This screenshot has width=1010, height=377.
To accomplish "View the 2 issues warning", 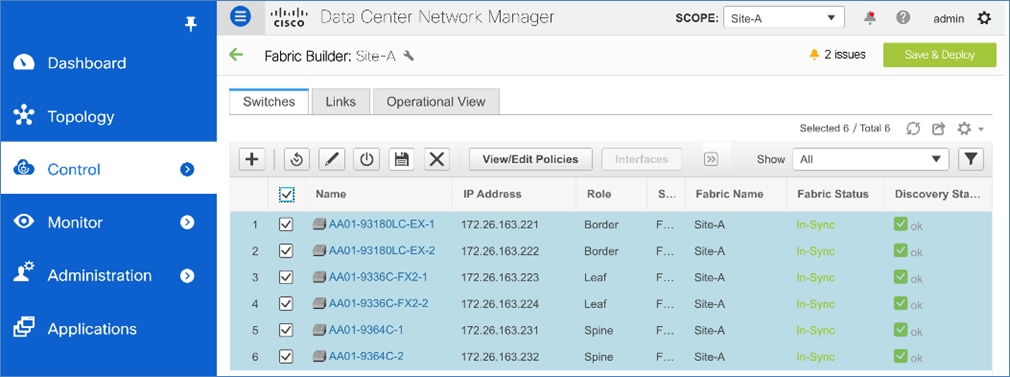I will pyautogui.click(x=837, y=55).
